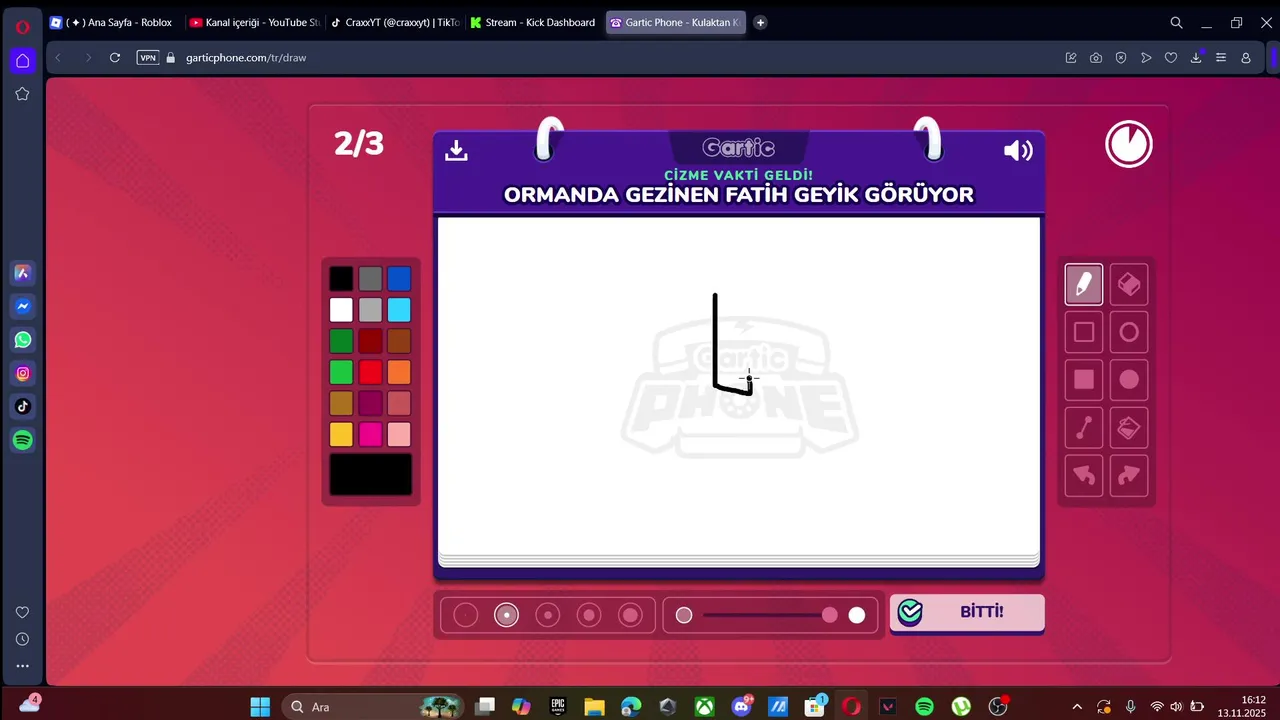Toggle the VPN badge in address bar
This screenshot has height=720, width=1280.
tap(148, 58)
